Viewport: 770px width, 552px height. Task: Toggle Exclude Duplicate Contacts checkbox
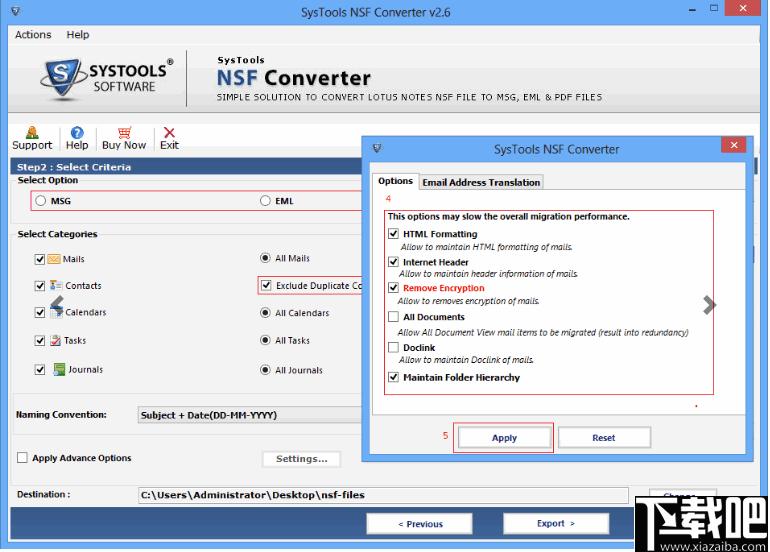coord(266,285)
